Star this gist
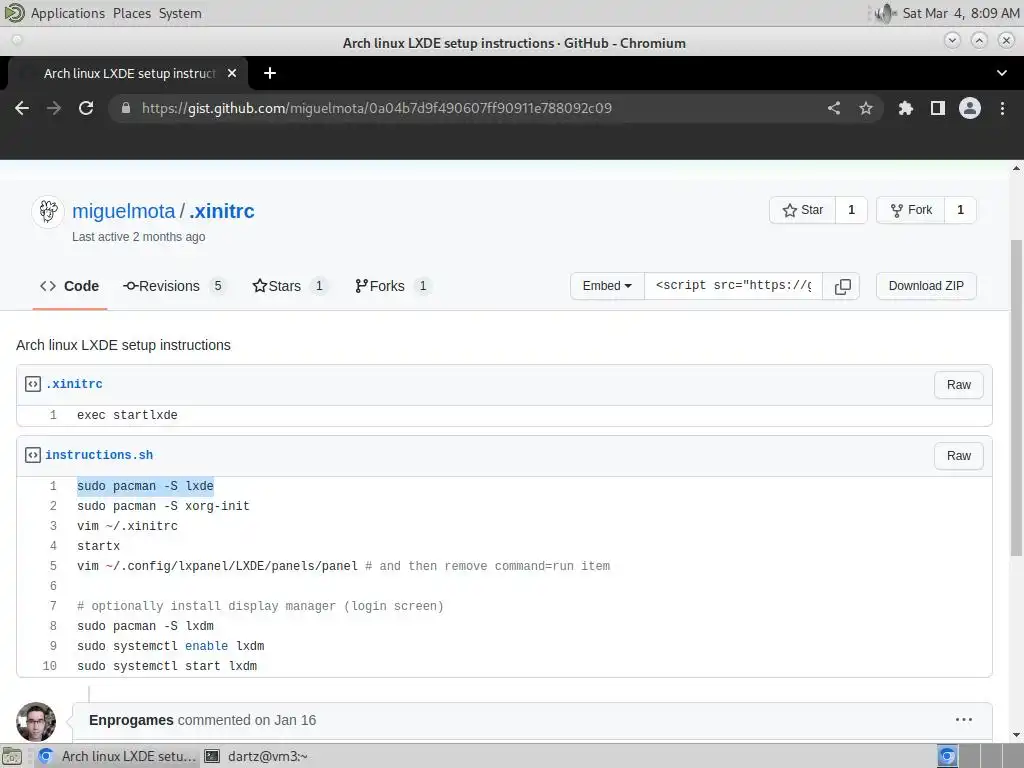Image resolution: width=1024 pixels, height=768 pixels. coord(803,210)
